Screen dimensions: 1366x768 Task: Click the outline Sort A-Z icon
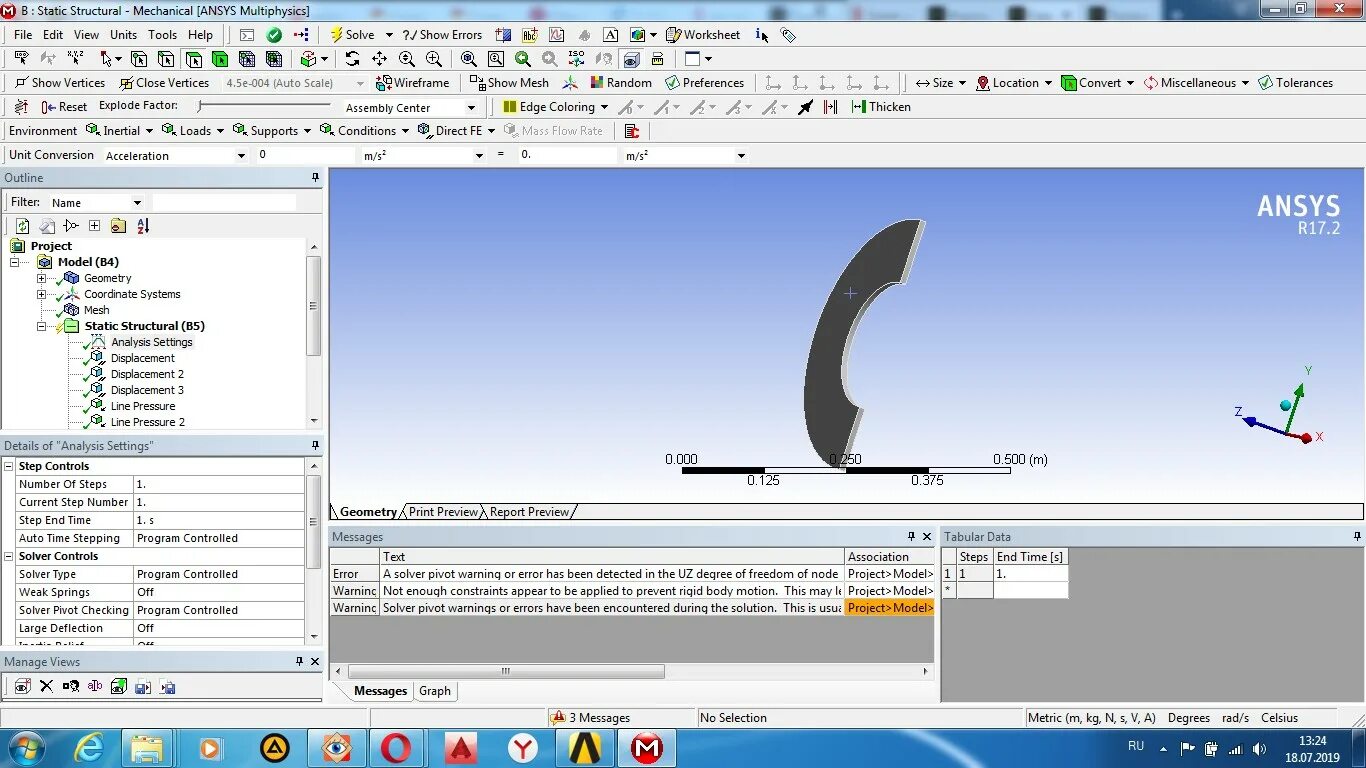click(x=142, y=226)
